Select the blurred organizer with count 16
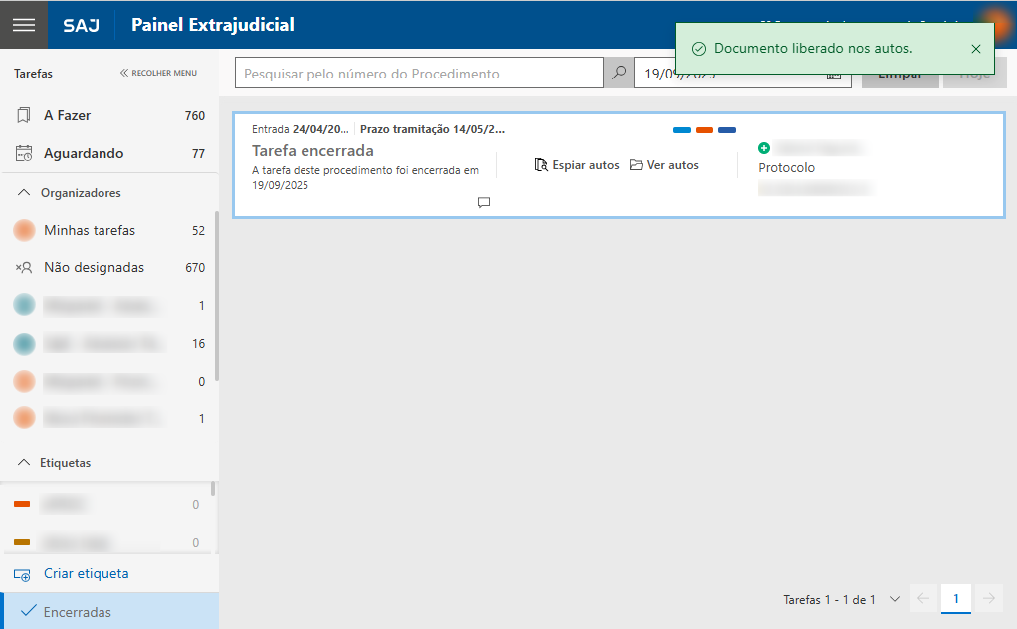1017x629 pixels. click(x=110, y=344)
